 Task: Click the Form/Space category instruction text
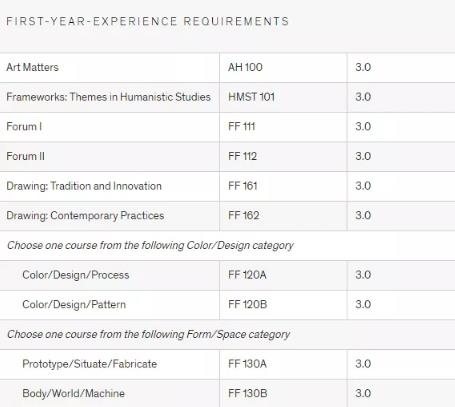[148, 334]
